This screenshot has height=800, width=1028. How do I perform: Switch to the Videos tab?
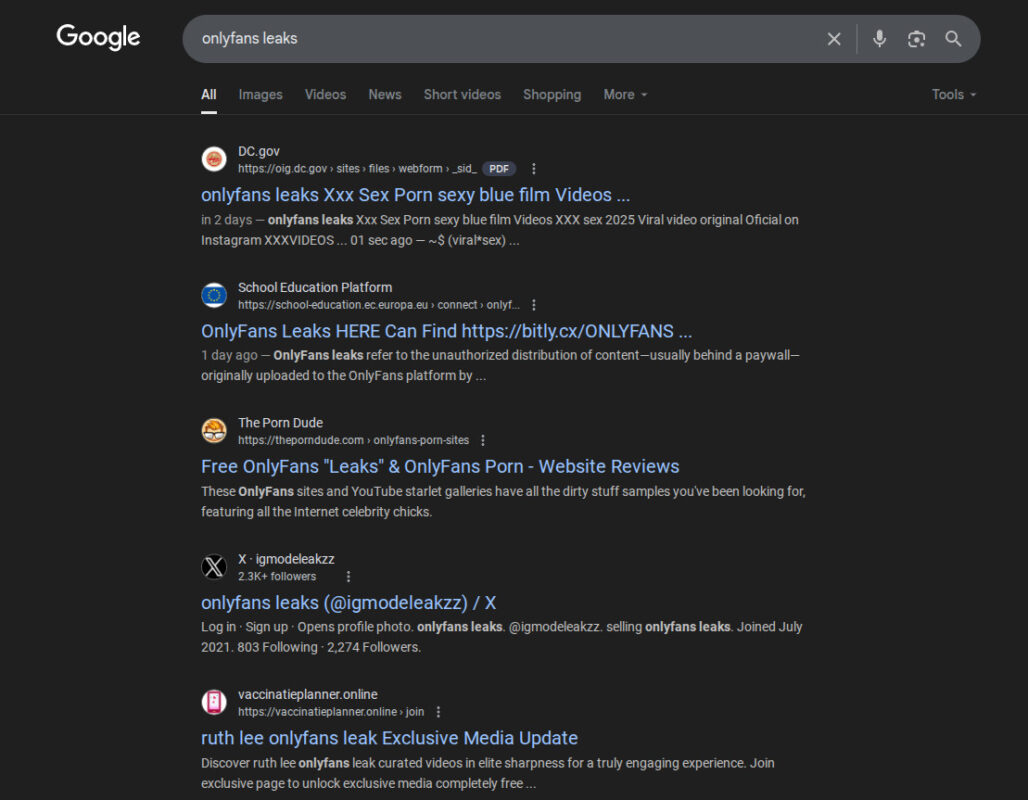click(x=325, y=94)
